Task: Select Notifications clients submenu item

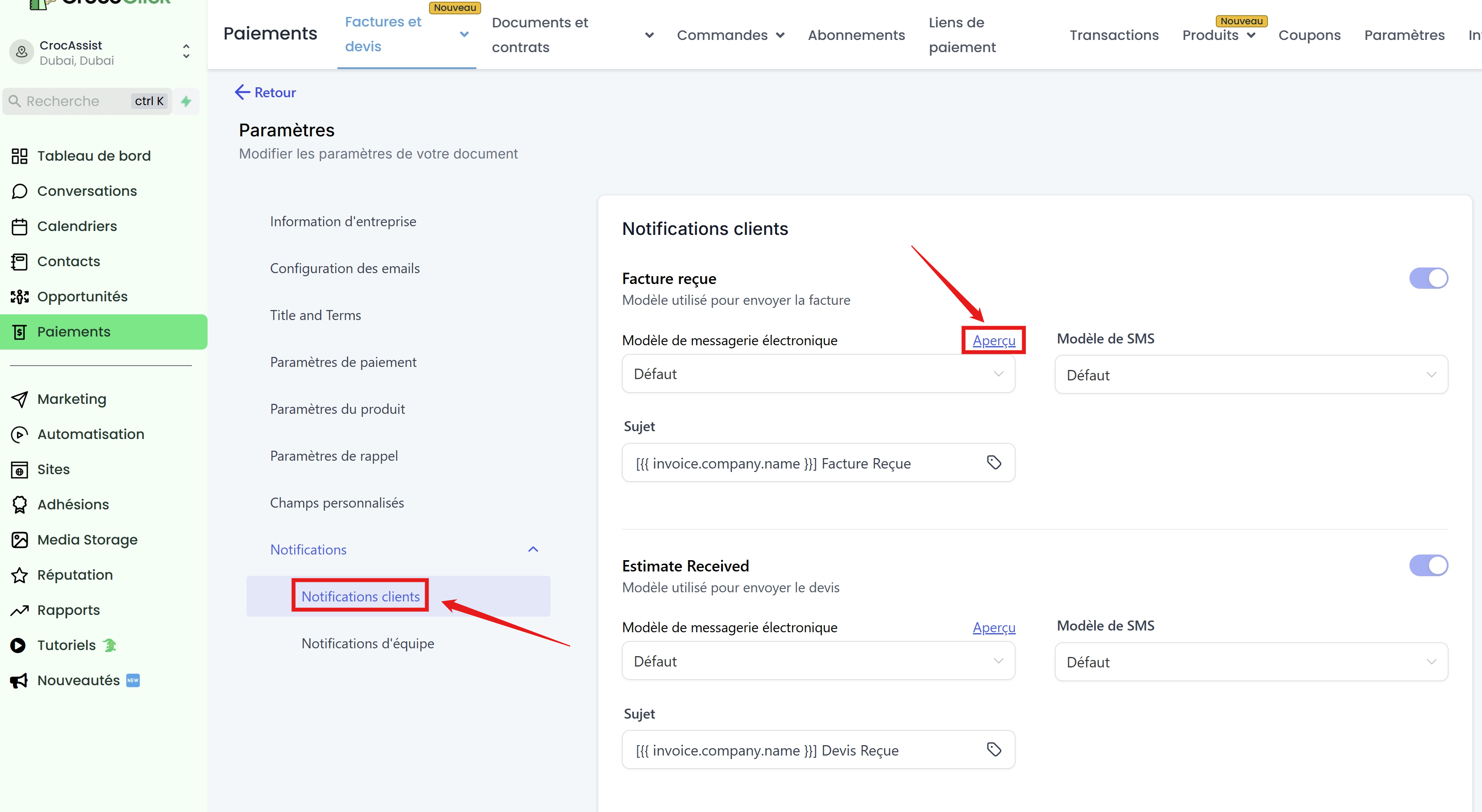Action: (x=360, y=596)
